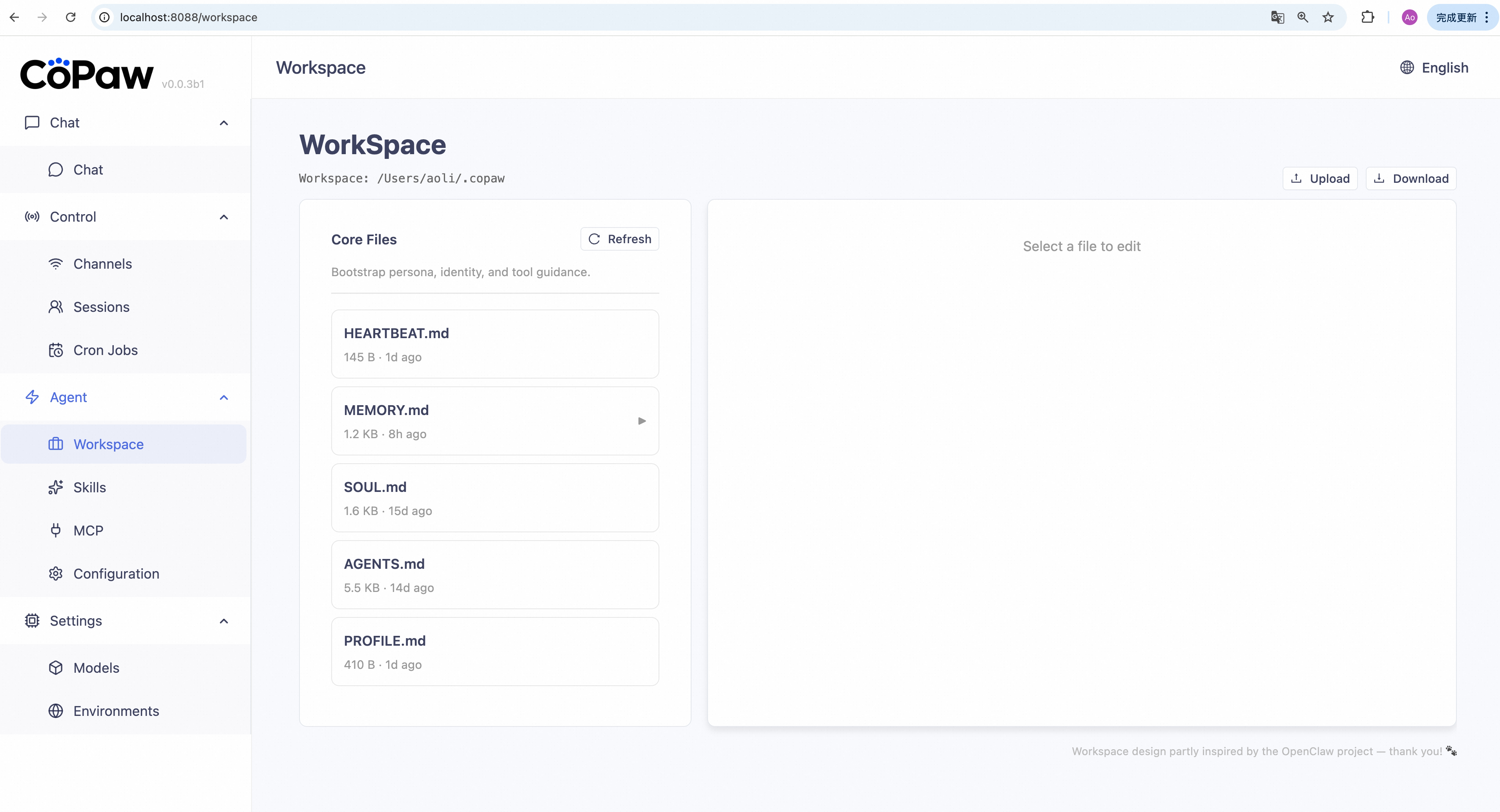1500x812 pixels.
Task: Open the Chat page in the sidebar
Action: tap(88, 169)
